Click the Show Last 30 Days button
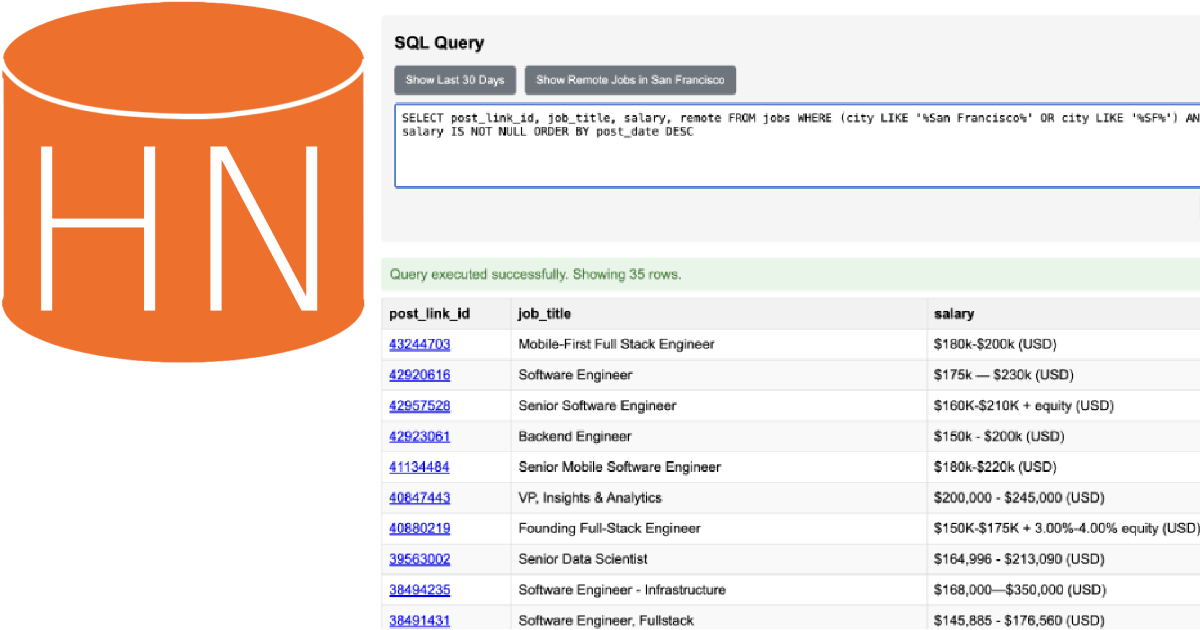This screenshot has height=630, width=1200. tap(455, 80)
